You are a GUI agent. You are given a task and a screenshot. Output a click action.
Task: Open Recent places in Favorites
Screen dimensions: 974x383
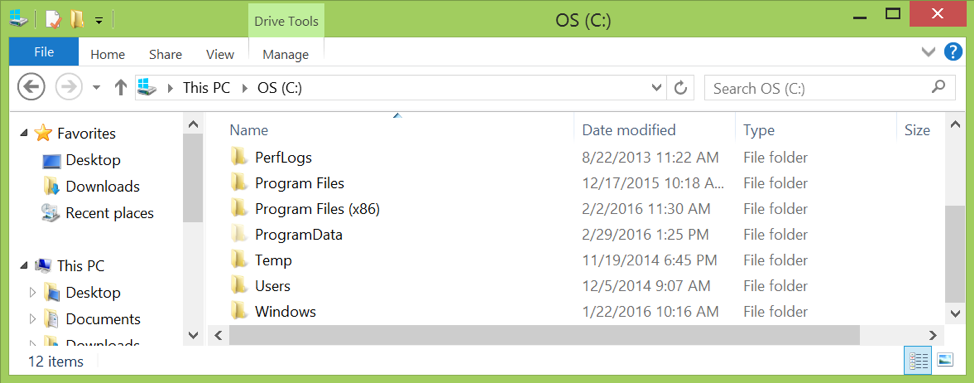click(109, 213)
